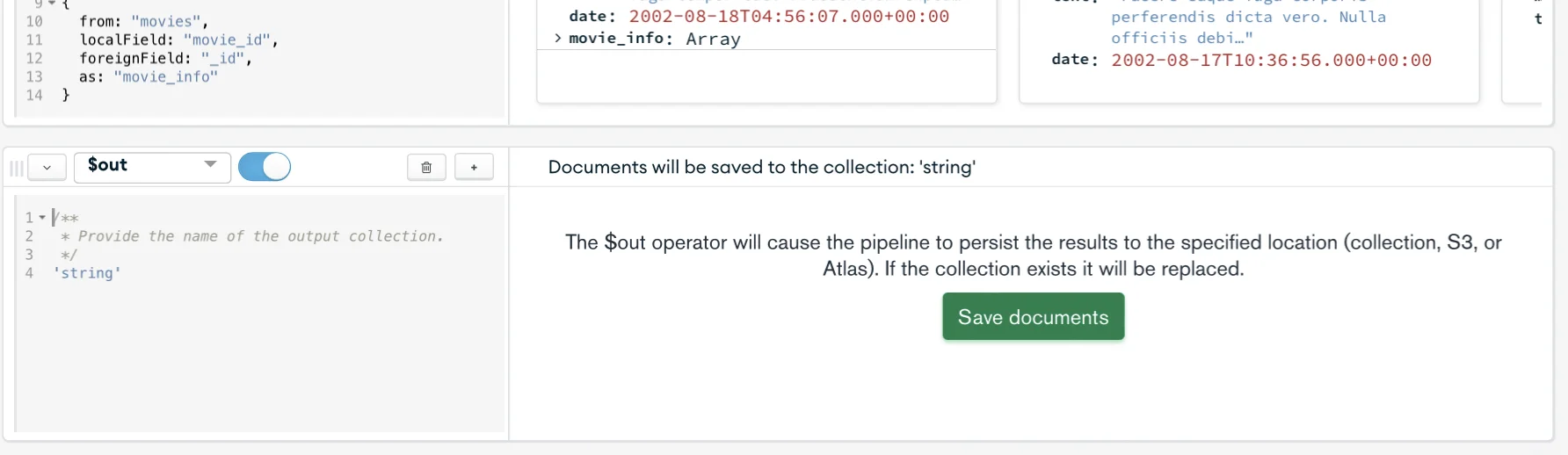Click the closing brace on line 14

coord(66,95)
